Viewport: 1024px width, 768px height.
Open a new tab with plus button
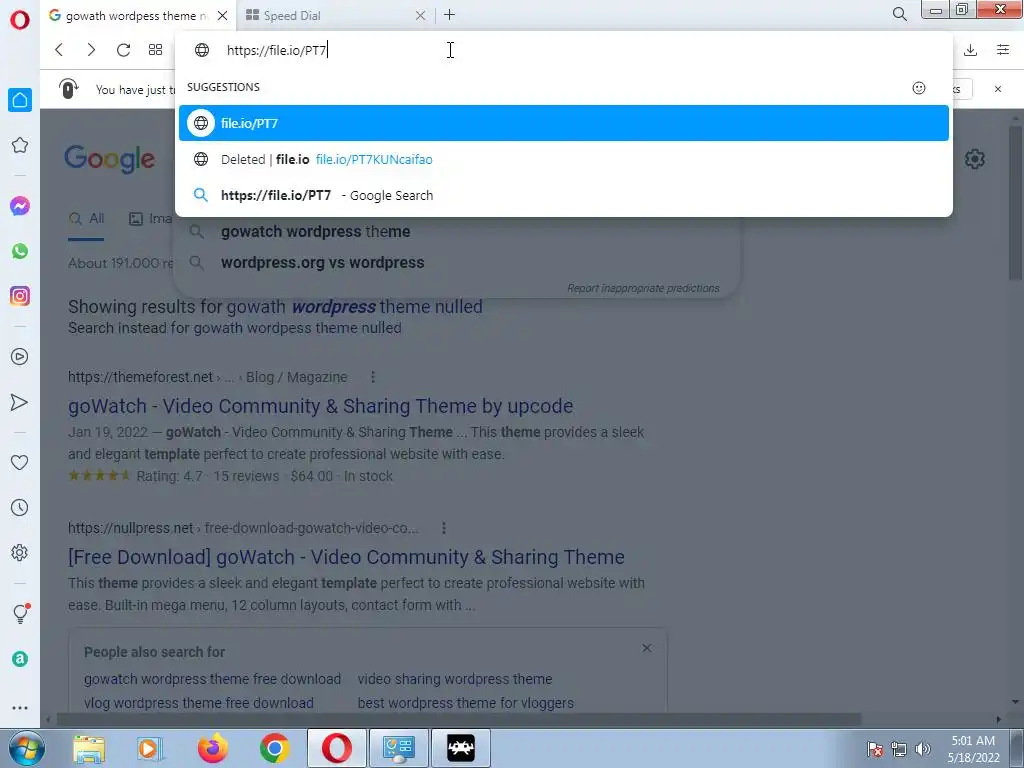(x=449, y=14)
